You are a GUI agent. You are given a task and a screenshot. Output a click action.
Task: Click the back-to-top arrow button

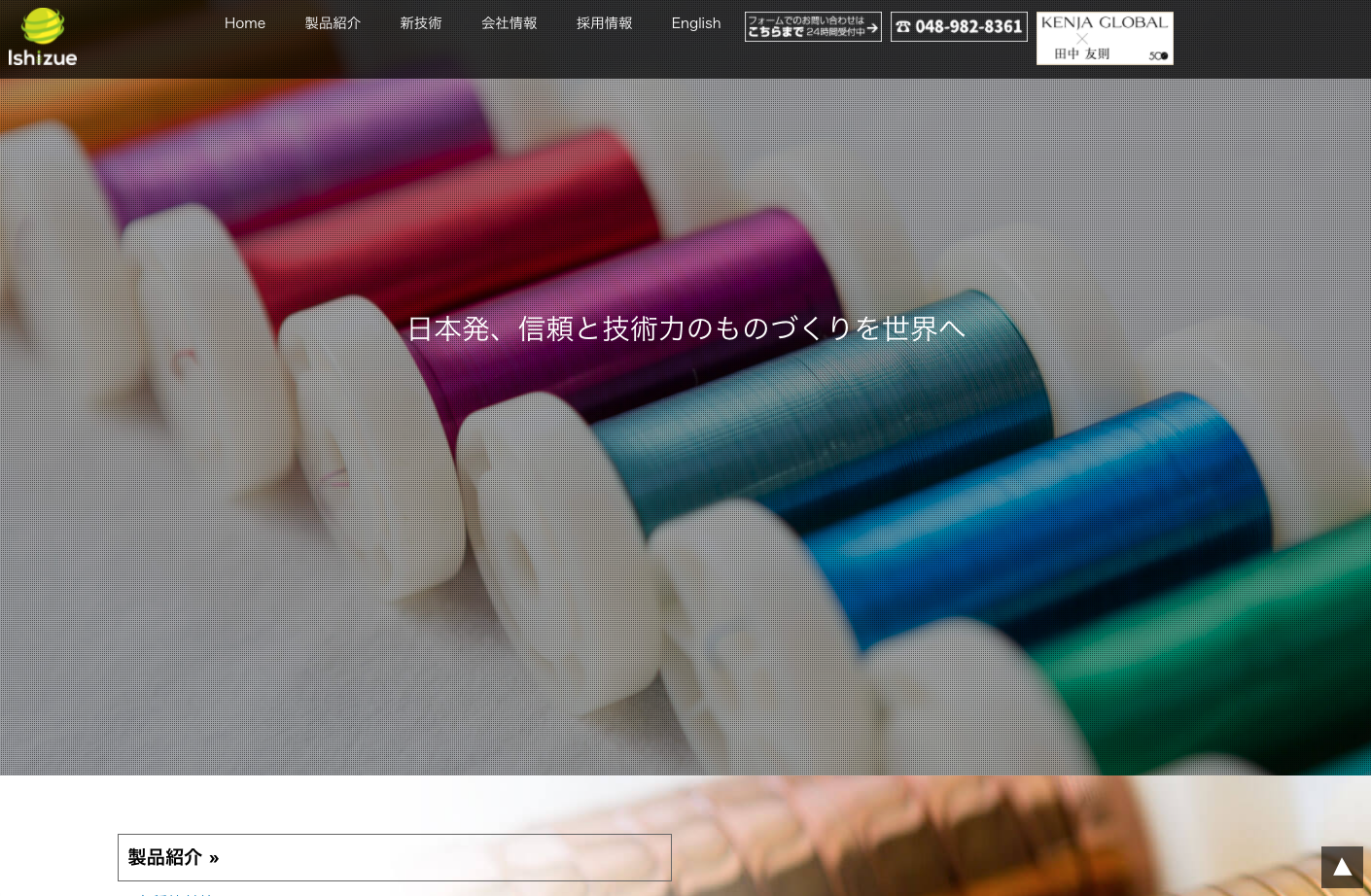tap(1342, 867)
